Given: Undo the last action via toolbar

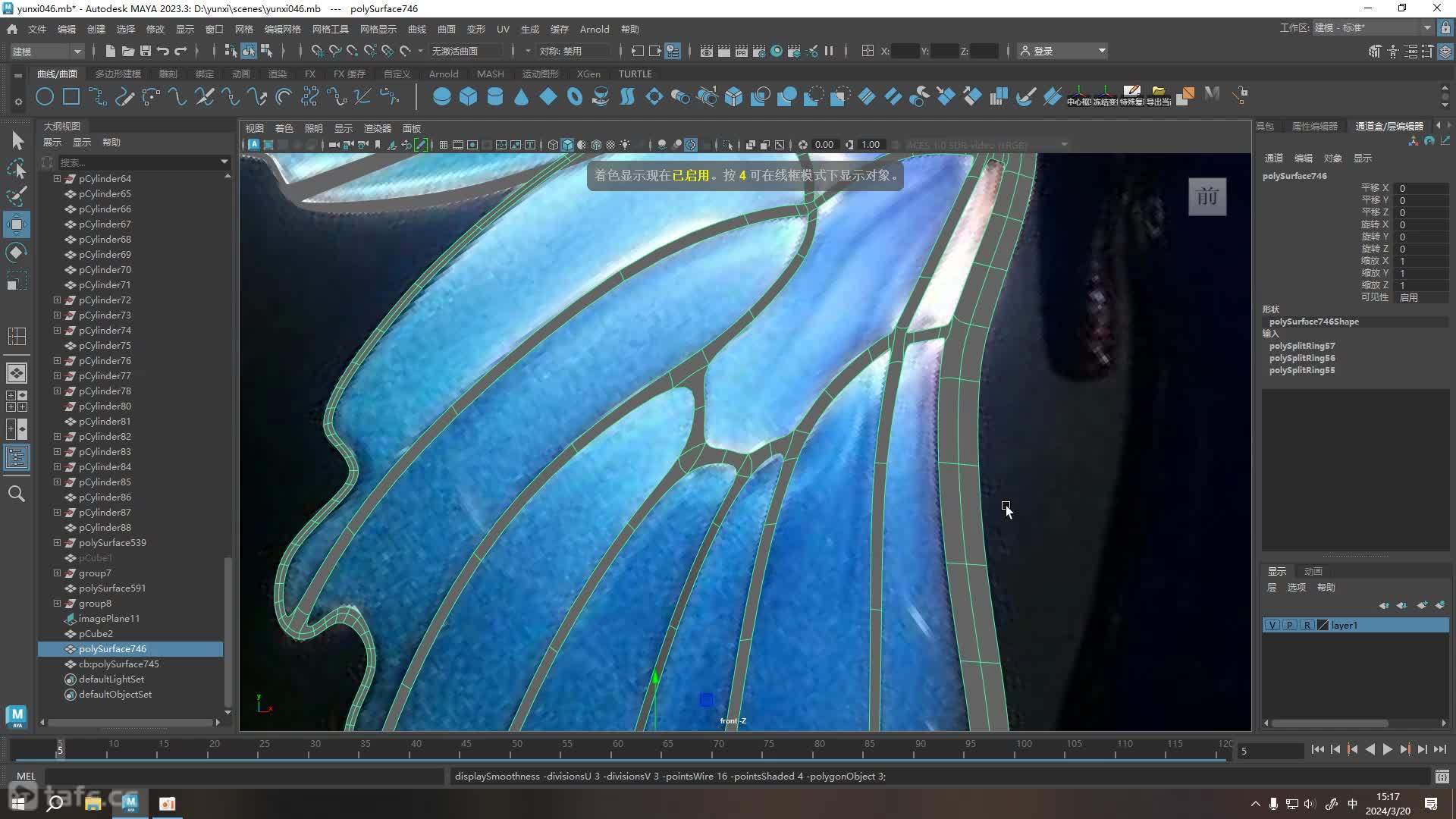Looking at the screenshot, I should tap(162, 51).
